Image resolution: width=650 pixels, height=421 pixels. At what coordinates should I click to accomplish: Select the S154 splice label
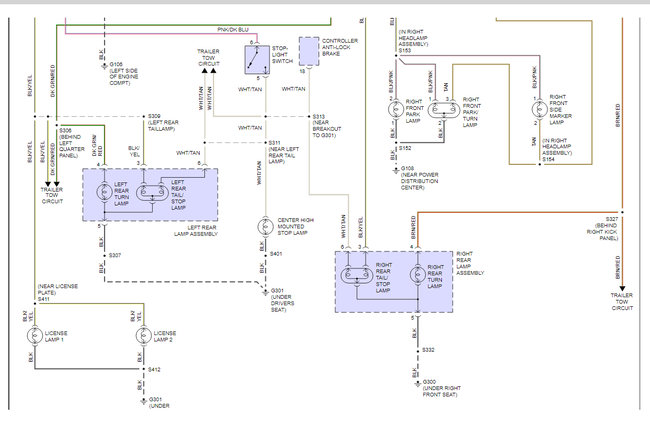click(548, 159)
